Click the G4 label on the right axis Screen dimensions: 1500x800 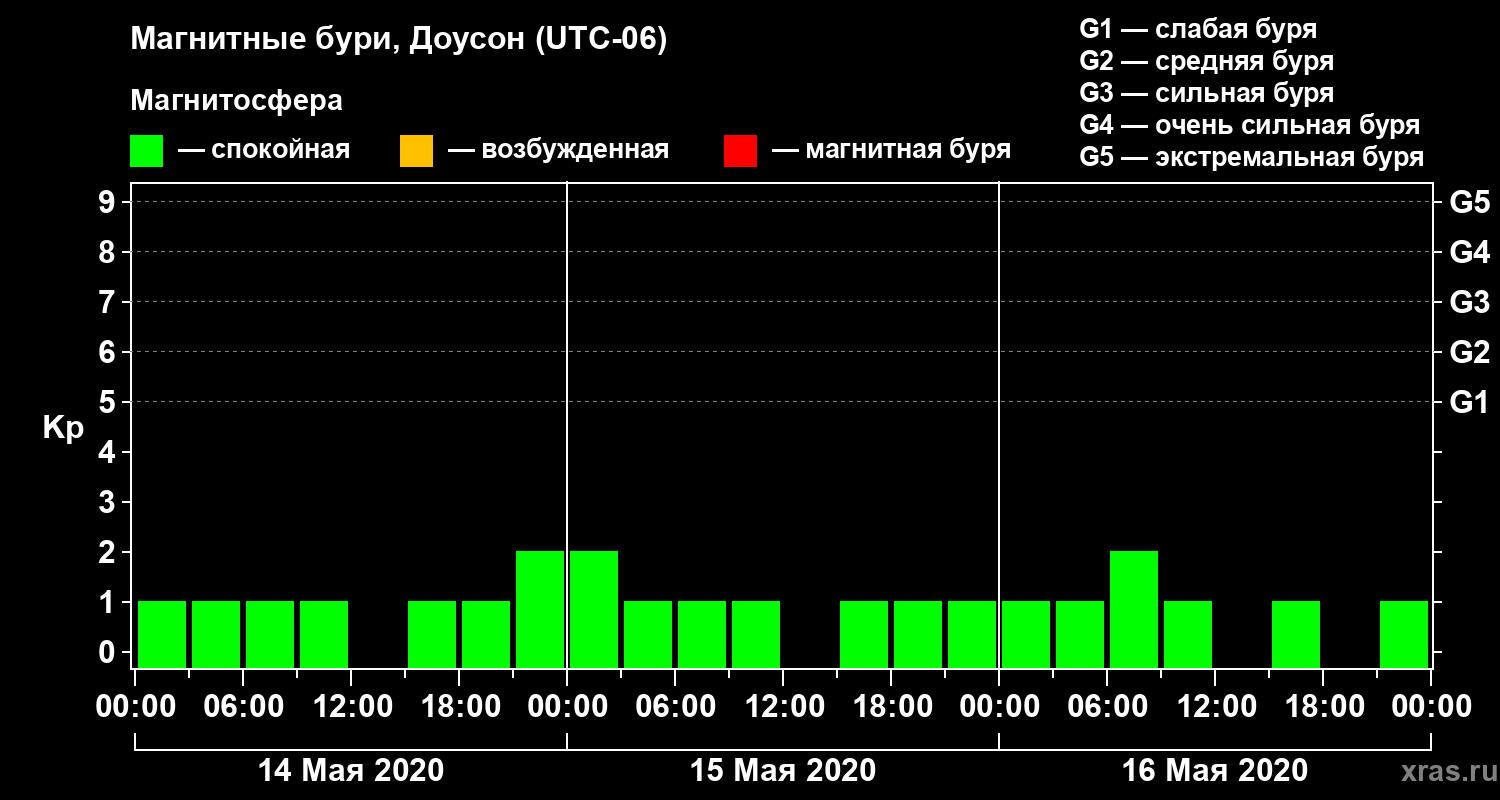[1469, 252]
